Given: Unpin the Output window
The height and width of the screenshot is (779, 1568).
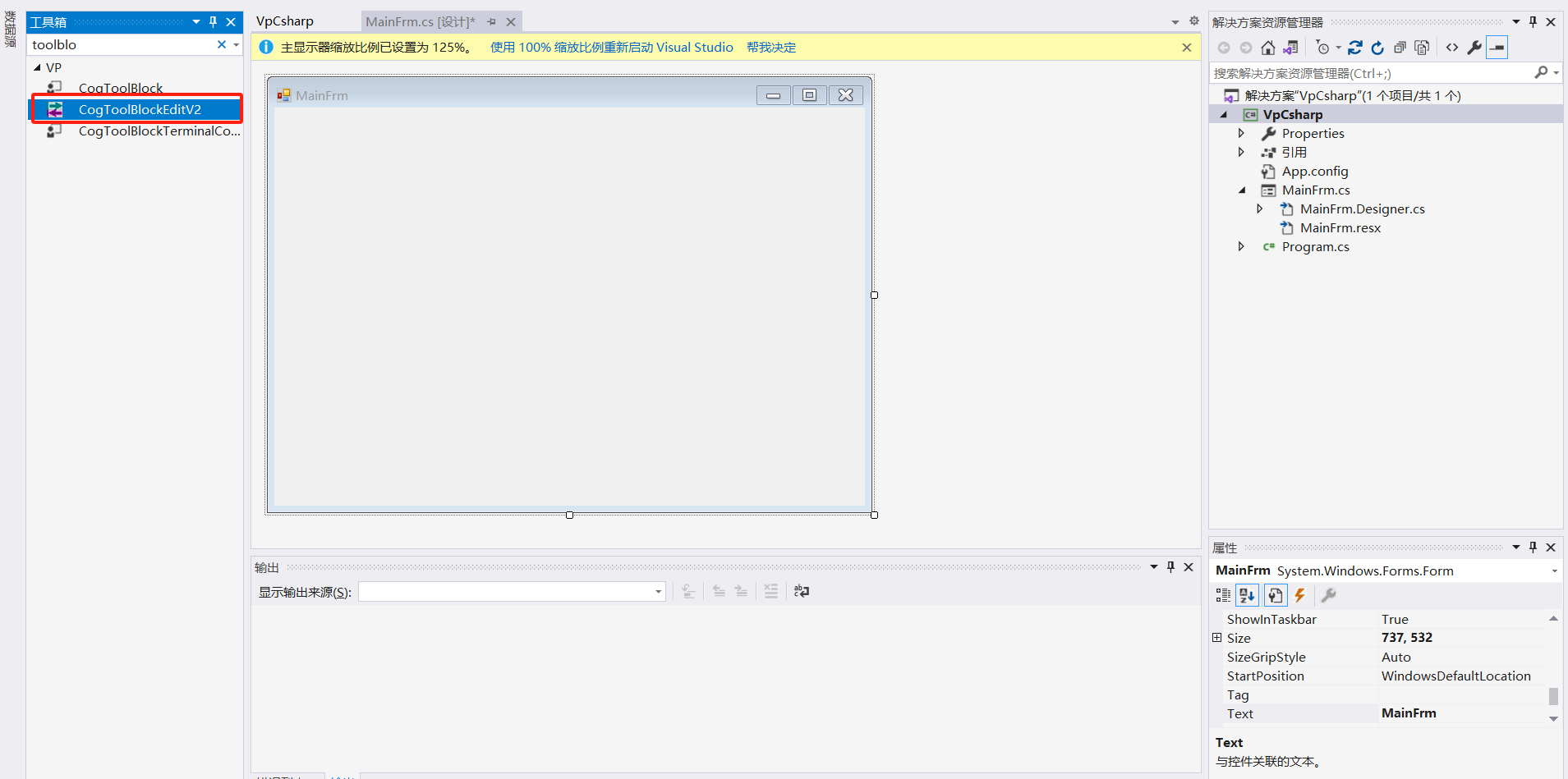Looking at the screenshot, I should pos(1170,566).
